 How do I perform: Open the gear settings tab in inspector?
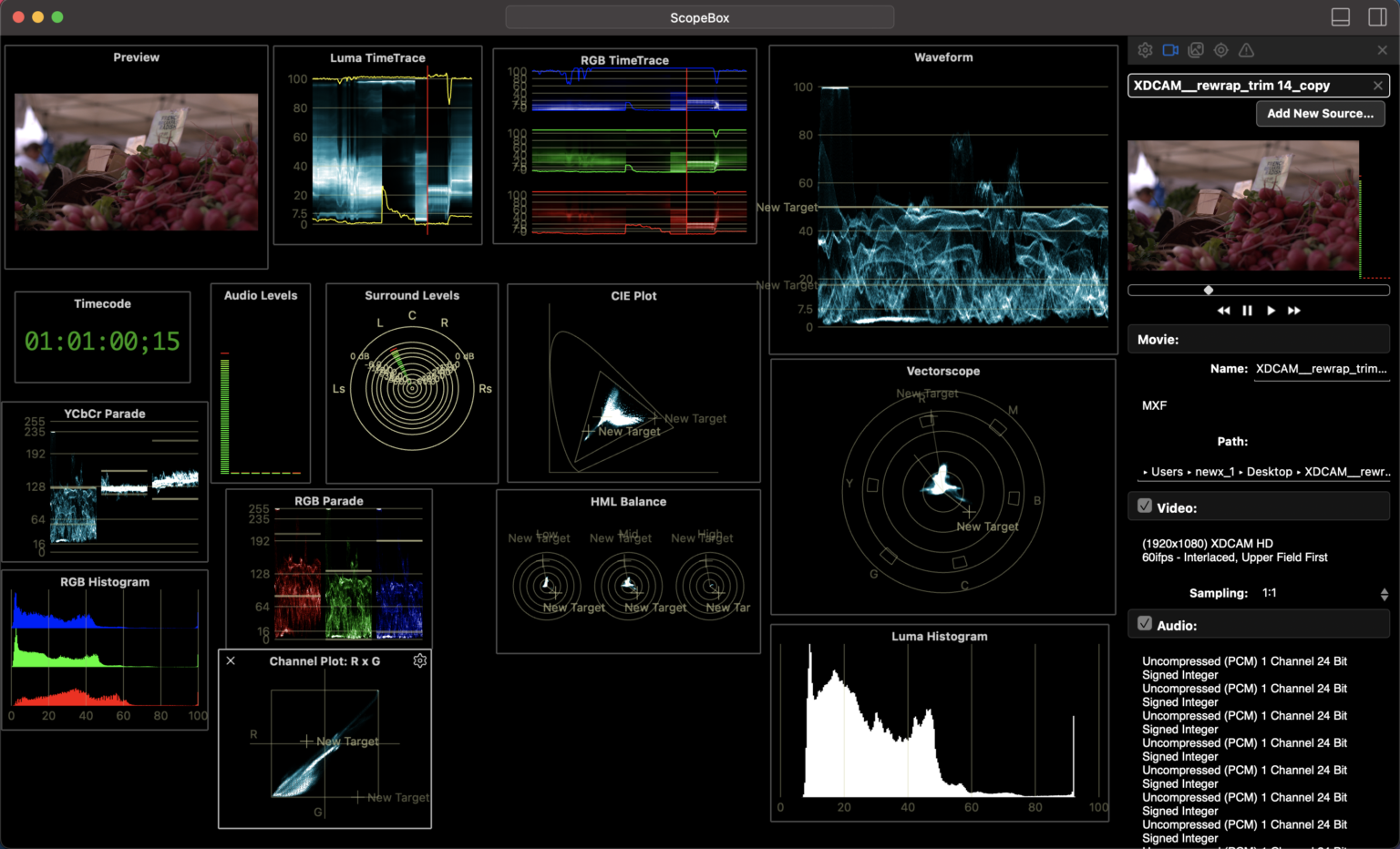point(1146,50)
